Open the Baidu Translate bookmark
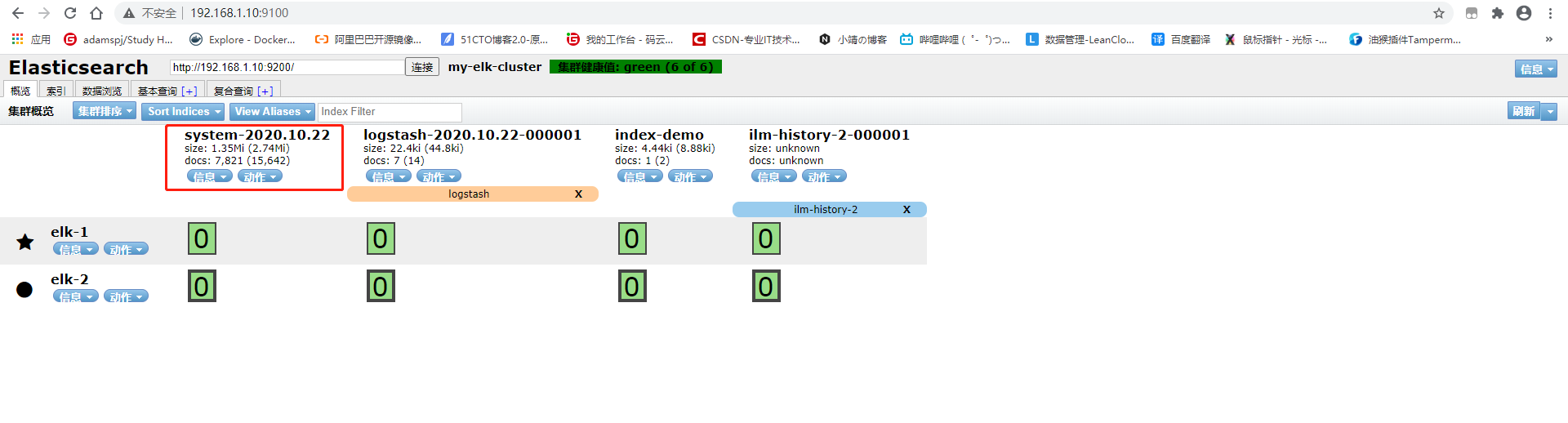This screenshot has width=1568, height=423. [x=1181, y=39]
